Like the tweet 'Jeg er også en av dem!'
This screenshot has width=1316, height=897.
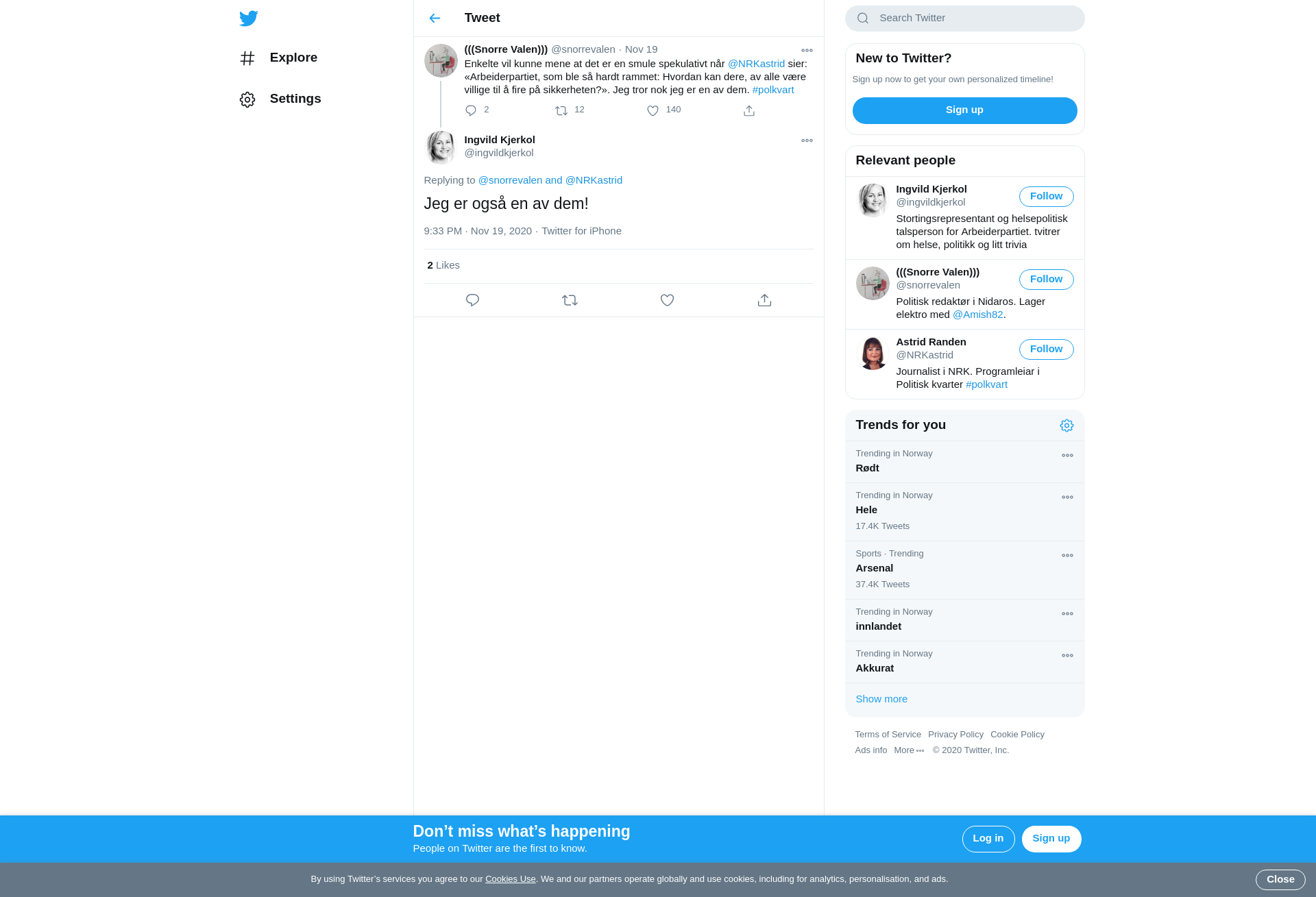667,300
